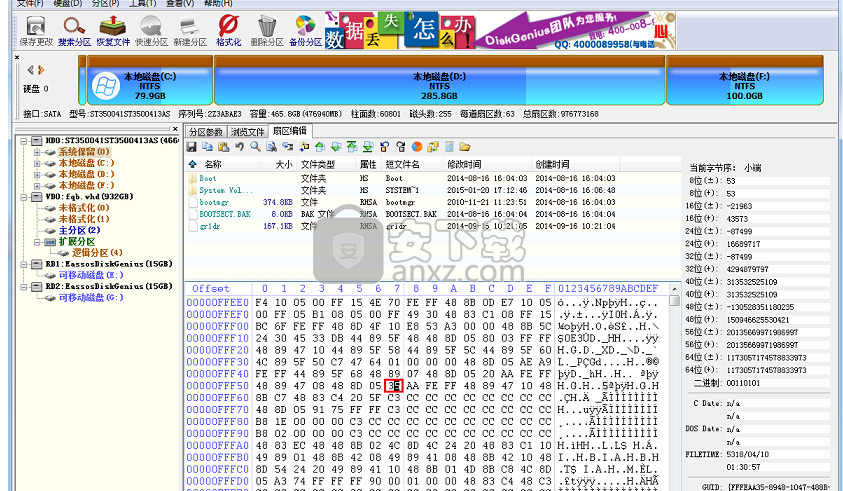This screenshot has width=843, height=491.
Task: Select 未格式化(1) in the disk tree
Action: click(x=84, y=219)
